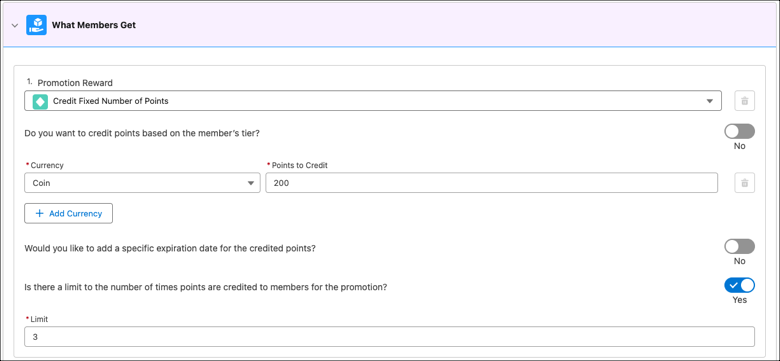This screenshot has width=780, height=361.
Task: Click the plus icon in Add Currency
Action: click(40, 213)
